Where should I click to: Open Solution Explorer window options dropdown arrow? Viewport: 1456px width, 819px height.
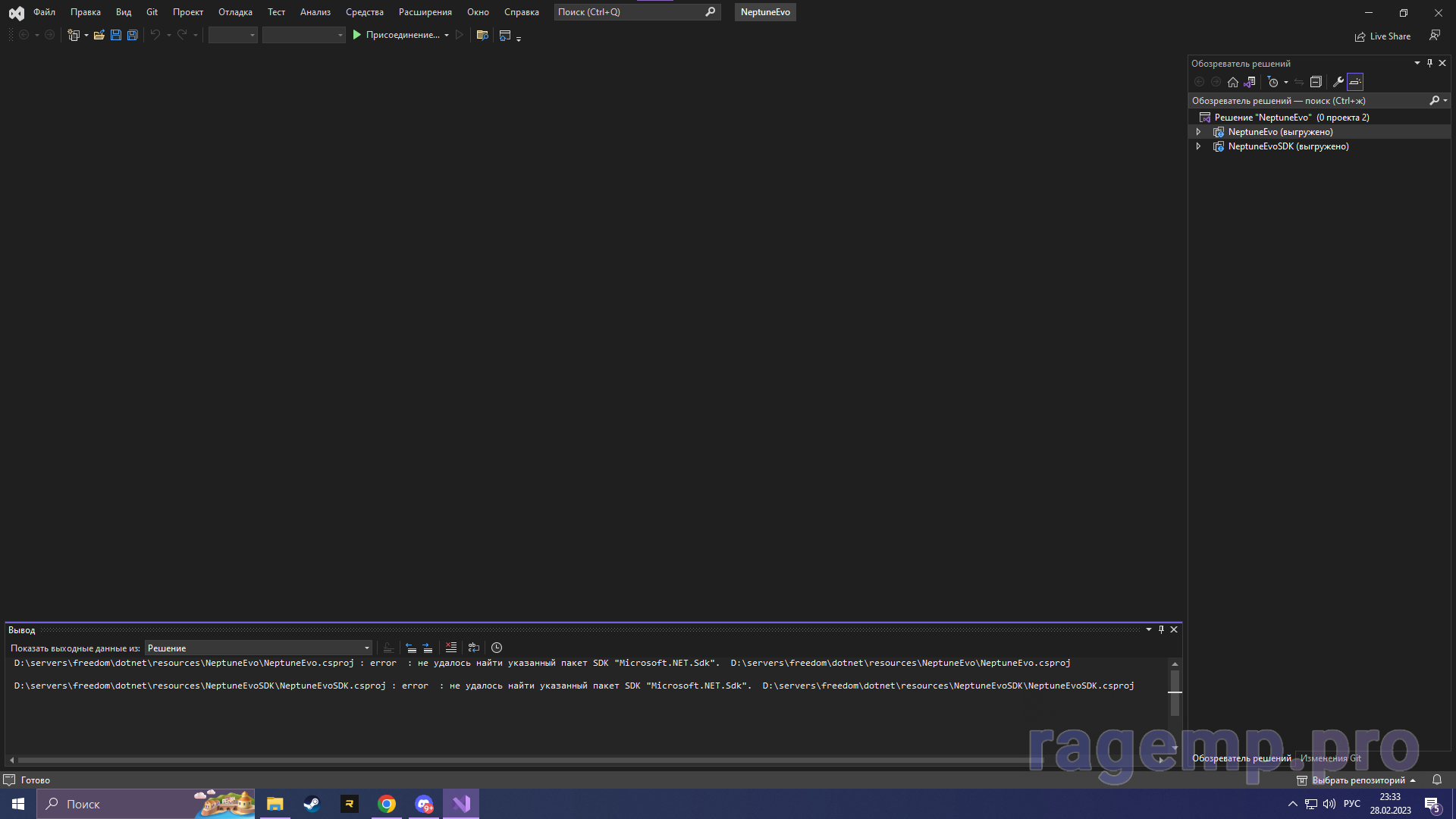pyautogui.click(x=1417, y=63)
